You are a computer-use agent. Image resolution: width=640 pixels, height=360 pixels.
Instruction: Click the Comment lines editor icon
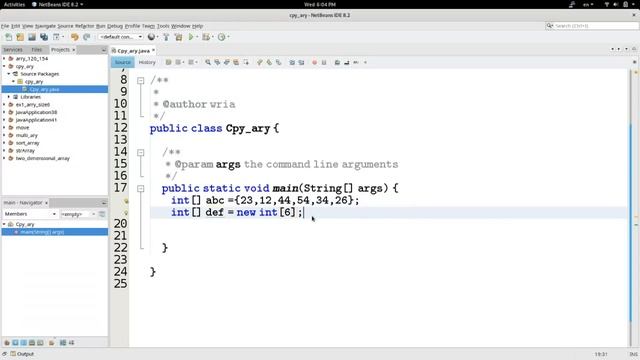337,62
